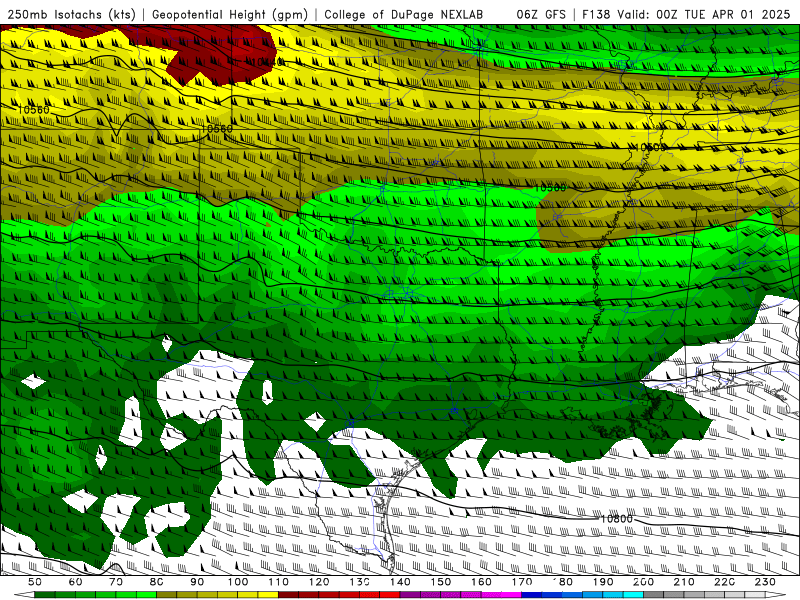Click the 190 kts label on the color scale

603,582
